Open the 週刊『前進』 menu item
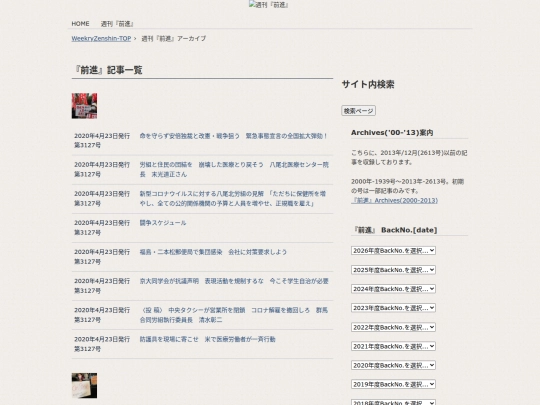 [117, 24]
